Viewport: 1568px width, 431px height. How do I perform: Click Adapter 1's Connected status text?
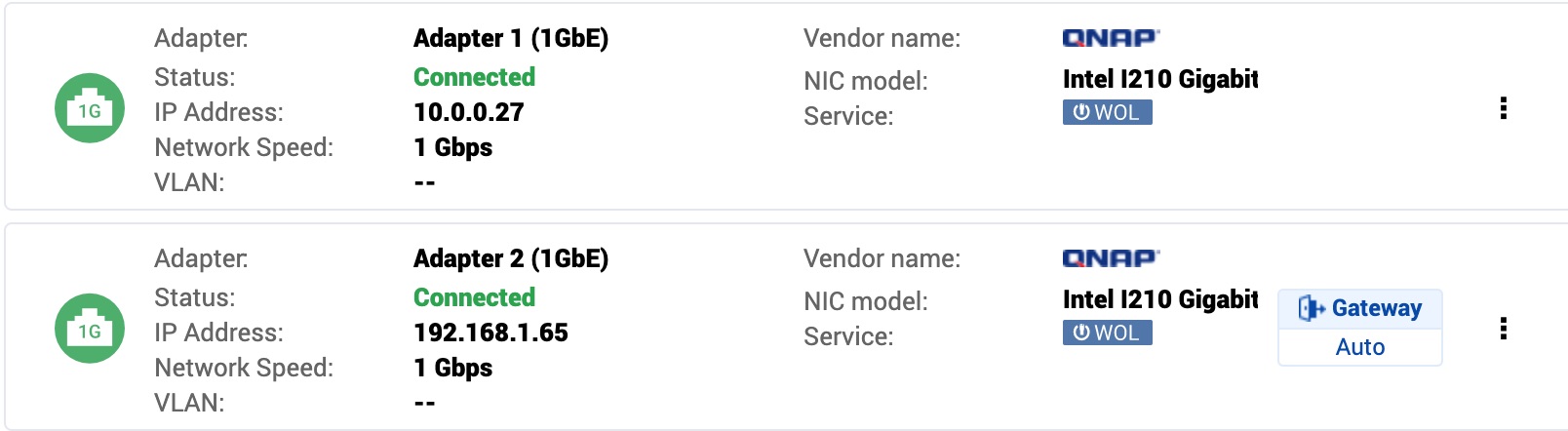pyautogui.click(x=474, y=77)
